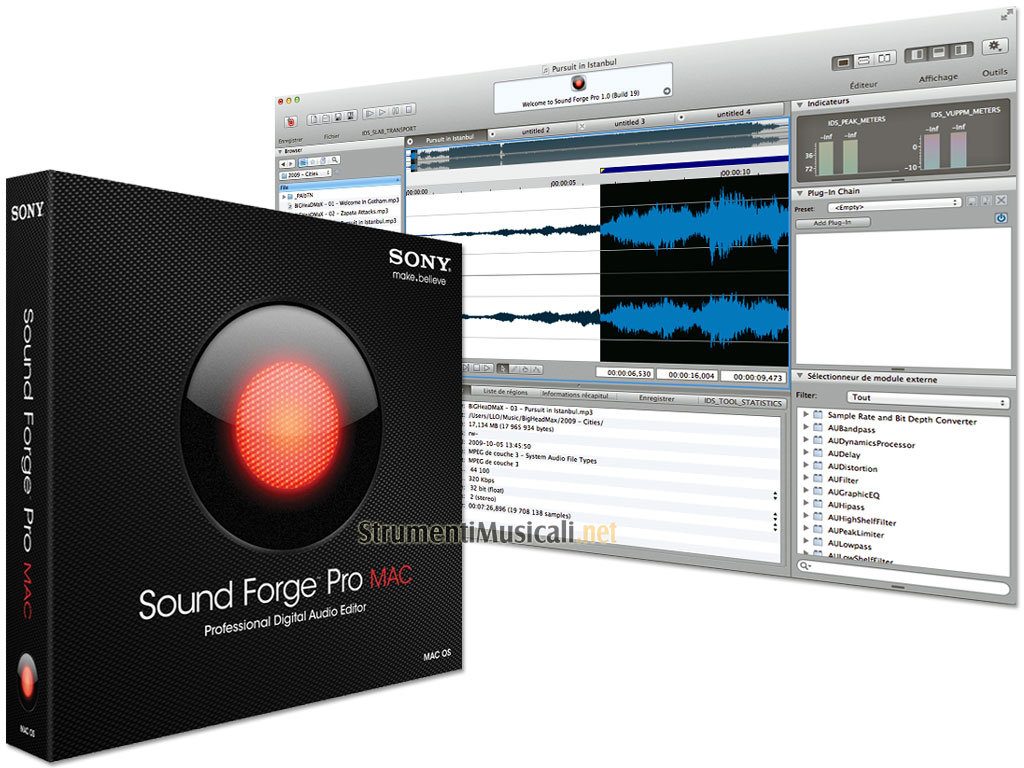Click the Add Plug-In button
The width and height of the screenshot is (1024, 768).
coord(832,222)
